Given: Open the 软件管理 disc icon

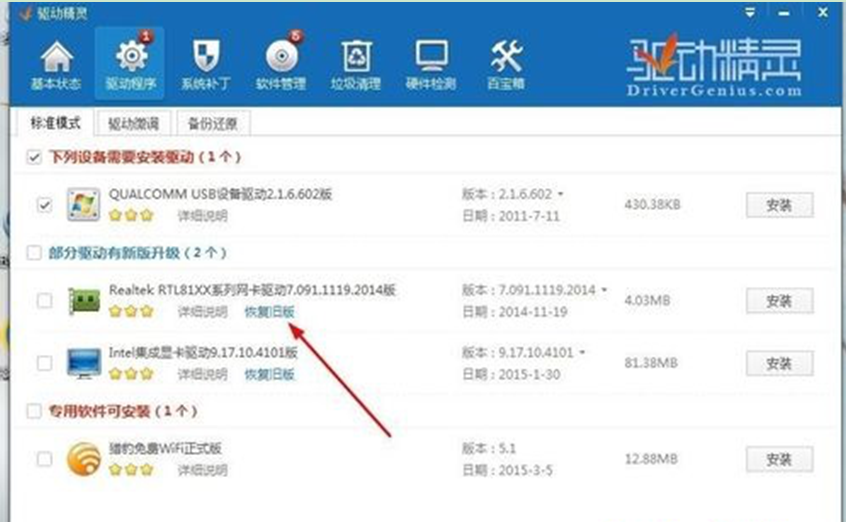Looking at the screenshot, I should (281, 56).
